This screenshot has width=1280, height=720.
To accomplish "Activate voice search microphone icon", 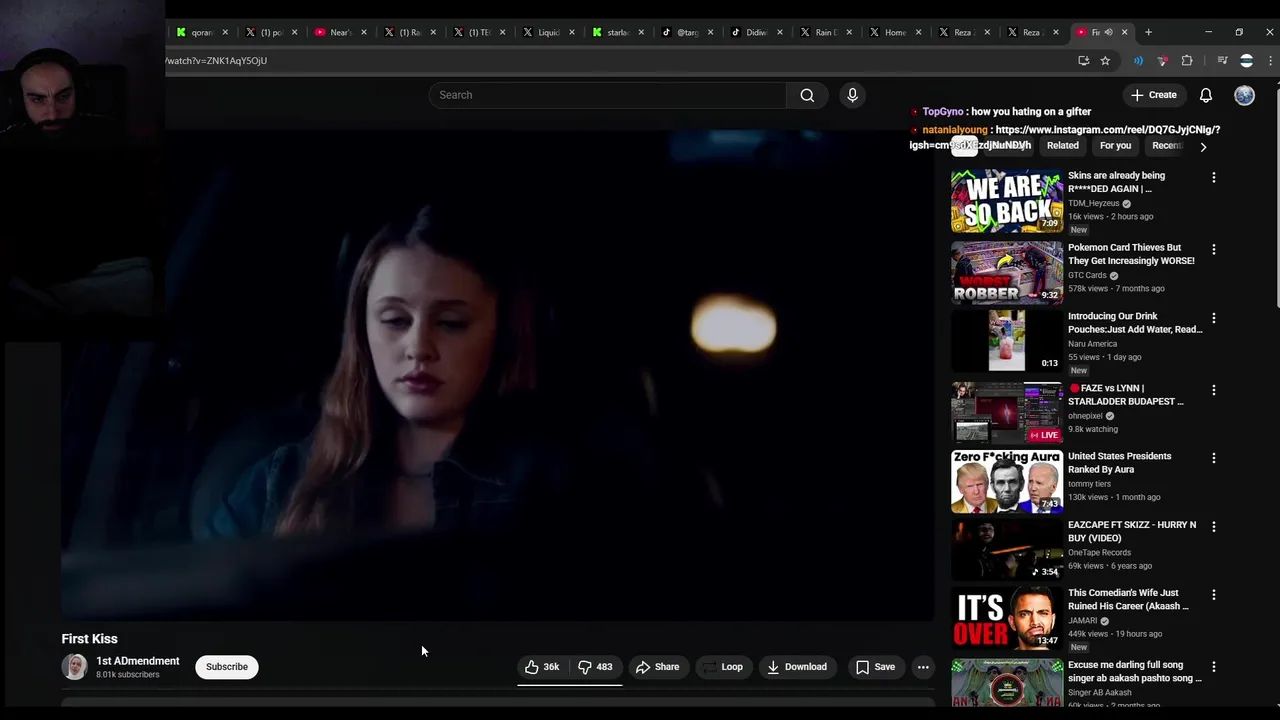I will [x=852, y=95].
